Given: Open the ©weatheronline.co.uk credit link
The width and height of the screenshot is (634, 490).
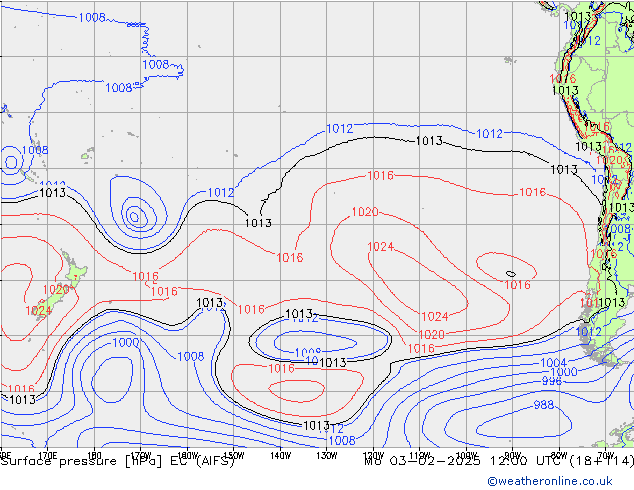Looking at the screenshot, I should point(550,481).
